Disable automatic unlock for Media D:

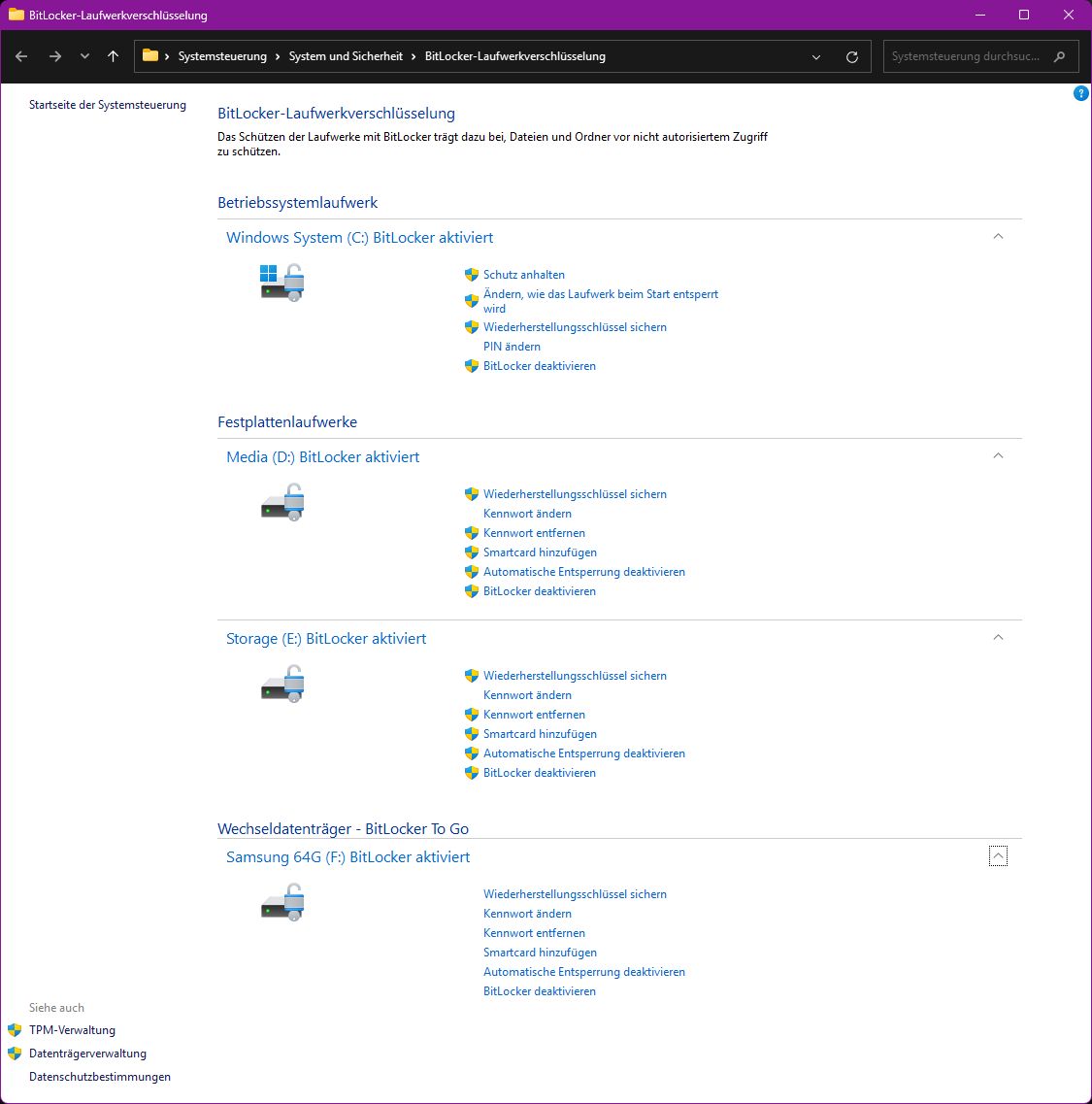click(x=583, y=572)
